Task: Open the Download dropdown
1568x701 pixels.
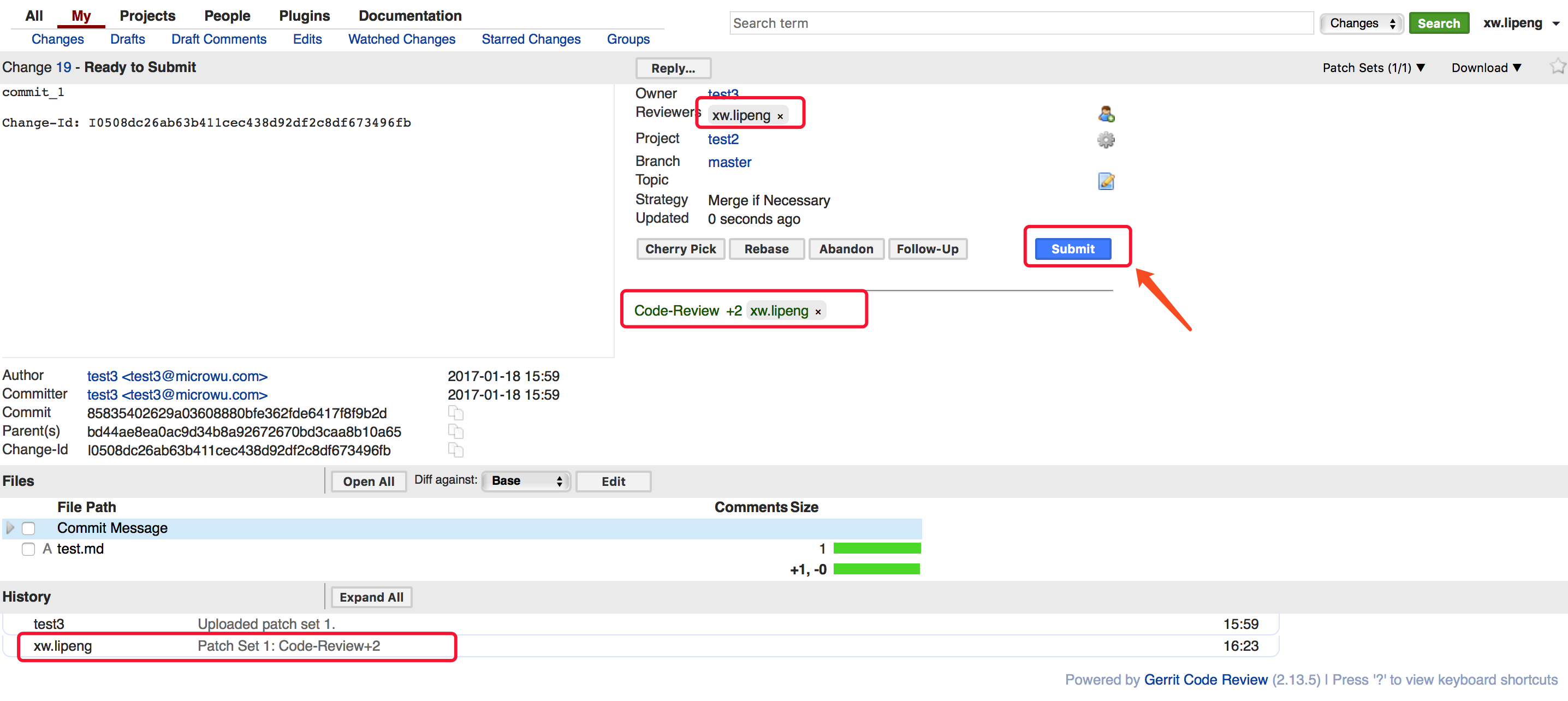Action: [1486, 68]
